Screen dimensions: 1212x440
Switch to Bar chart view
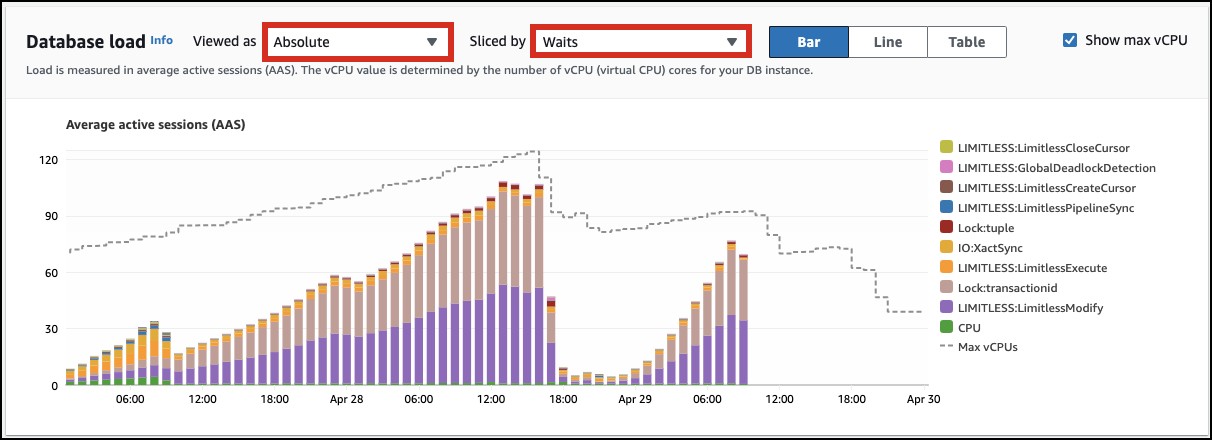click(808, 42)
